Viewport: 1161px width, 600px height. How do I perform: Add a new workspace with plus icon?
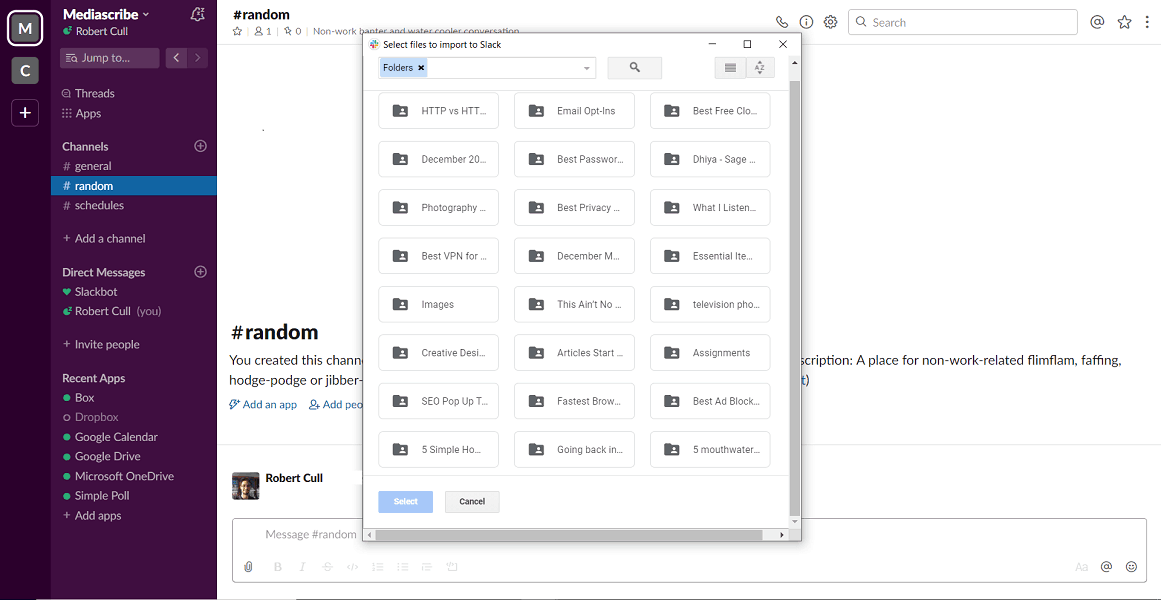(25, 113)
